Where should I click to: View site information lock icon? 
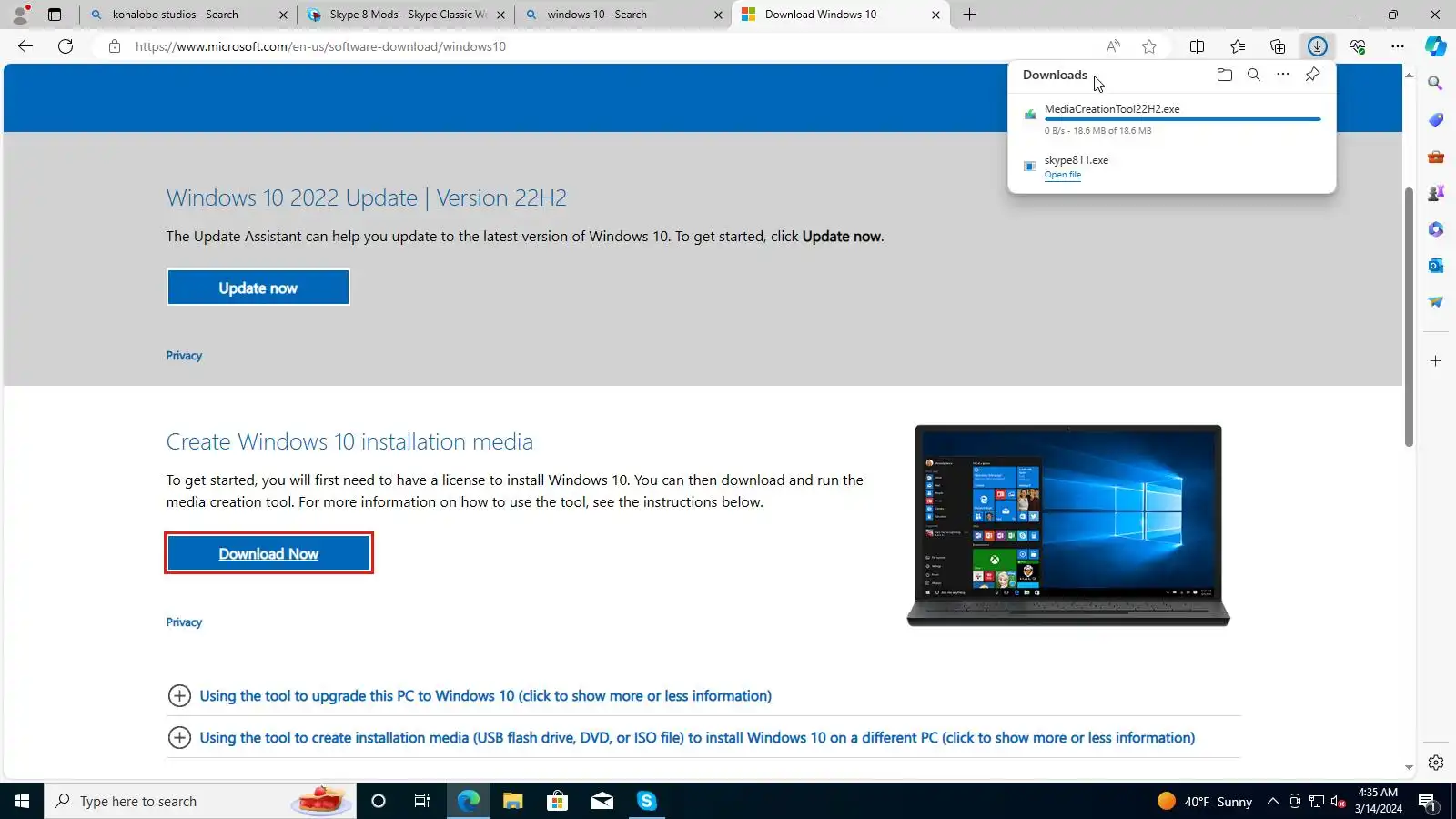tap(115, 46)
